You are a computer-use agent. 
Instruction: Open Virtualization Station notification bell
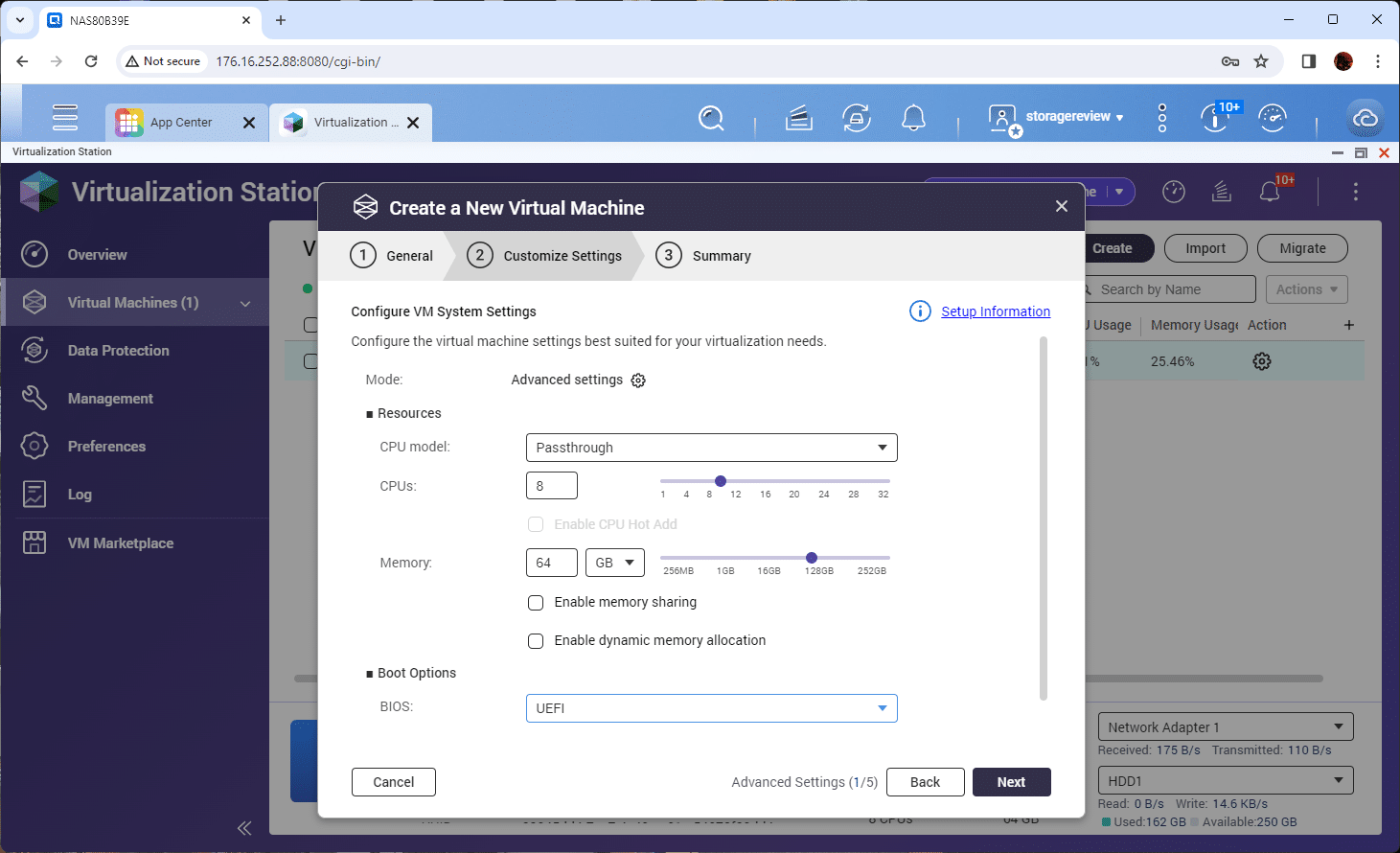click(1271, 192)
